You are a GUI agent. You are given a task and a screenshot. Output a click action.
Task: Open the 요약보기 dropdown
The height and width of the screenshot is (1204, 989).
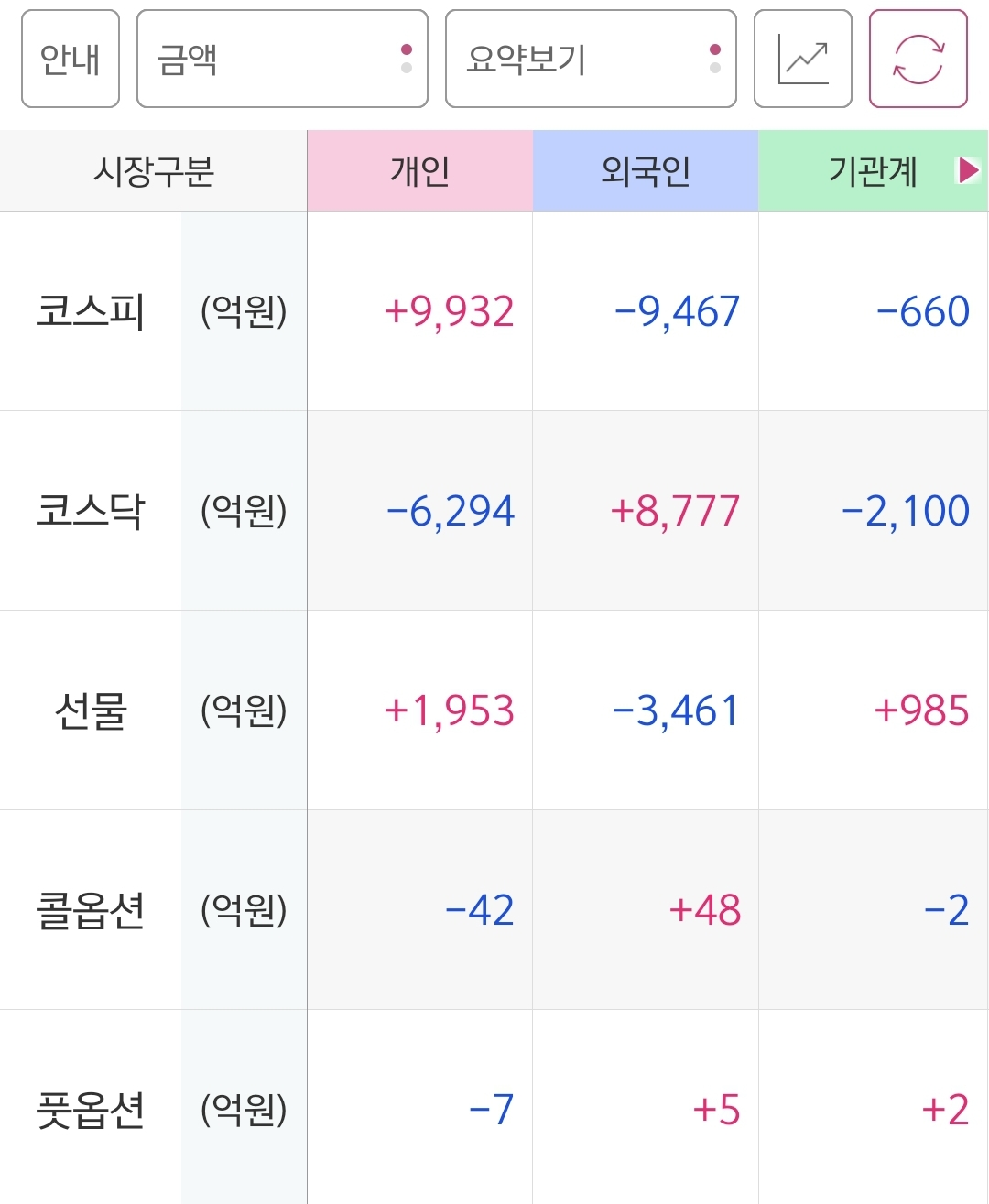coord(591,59)
